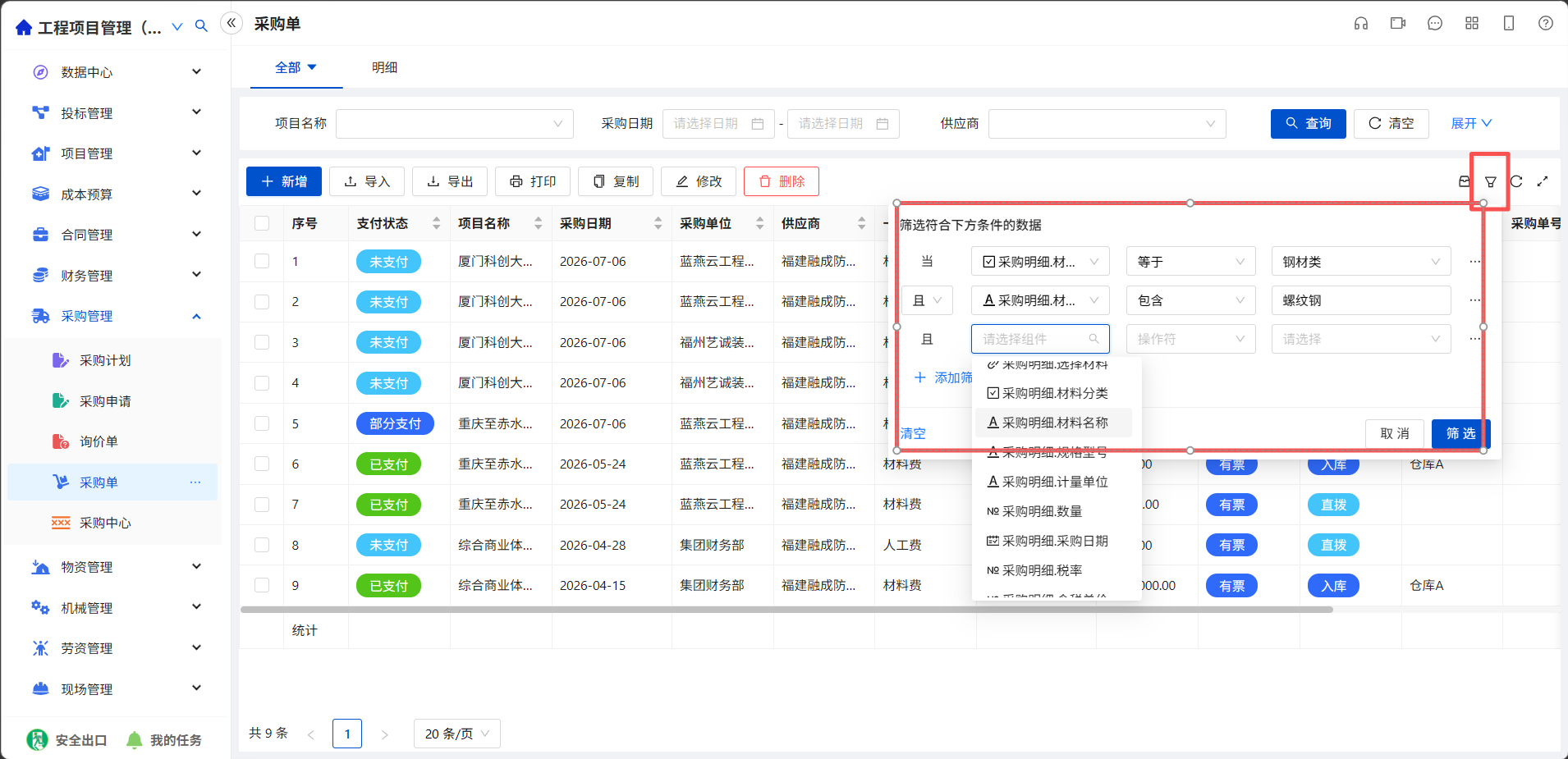Check the checkbox for row 2
The width and height of the screenshot is (1568, 759).
262,301
